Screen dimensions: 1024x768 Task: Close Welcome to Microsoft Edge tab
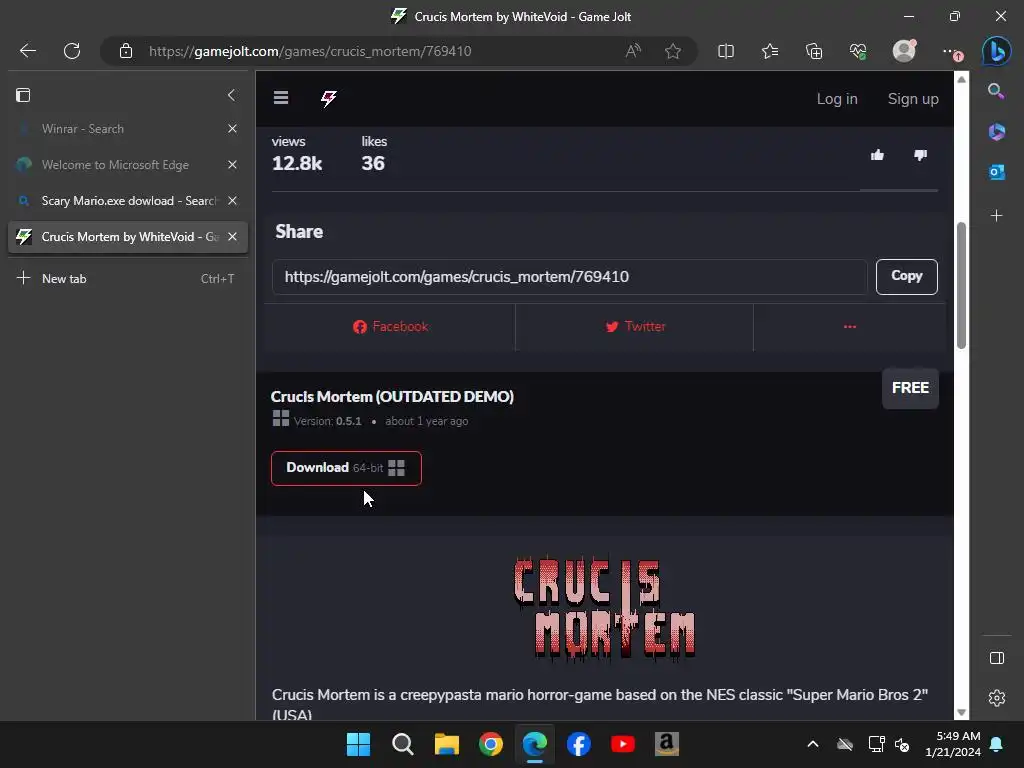click(x=232, y=165)
